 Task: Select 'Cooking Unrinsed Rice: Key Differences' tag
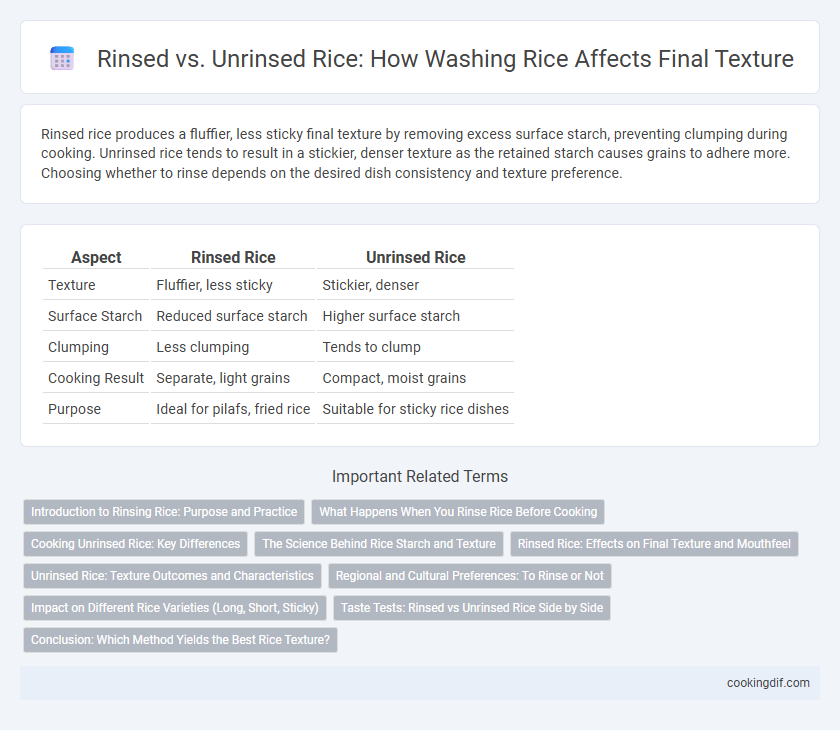[136, 544]
